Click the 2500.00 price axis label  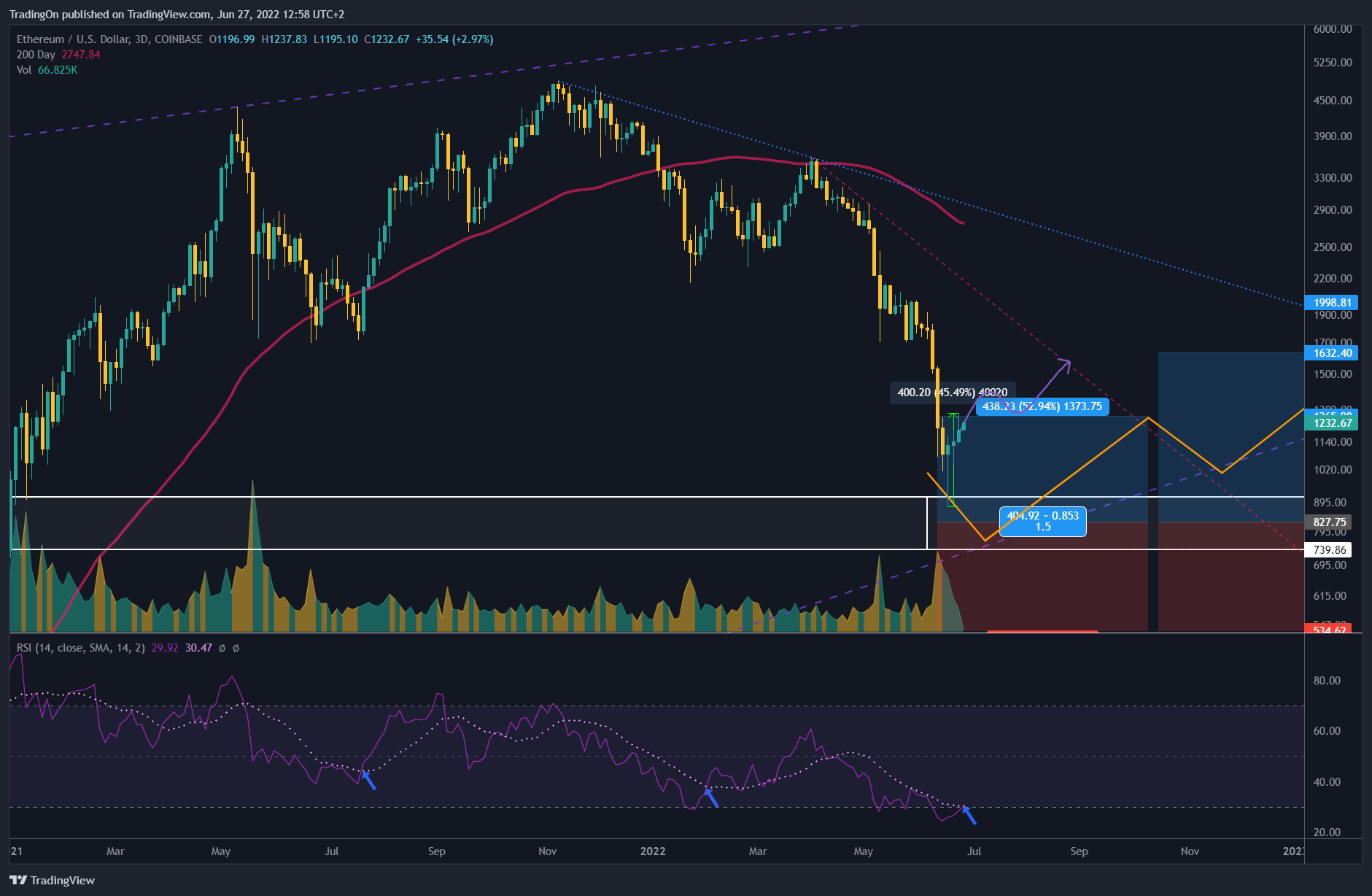1333,247
